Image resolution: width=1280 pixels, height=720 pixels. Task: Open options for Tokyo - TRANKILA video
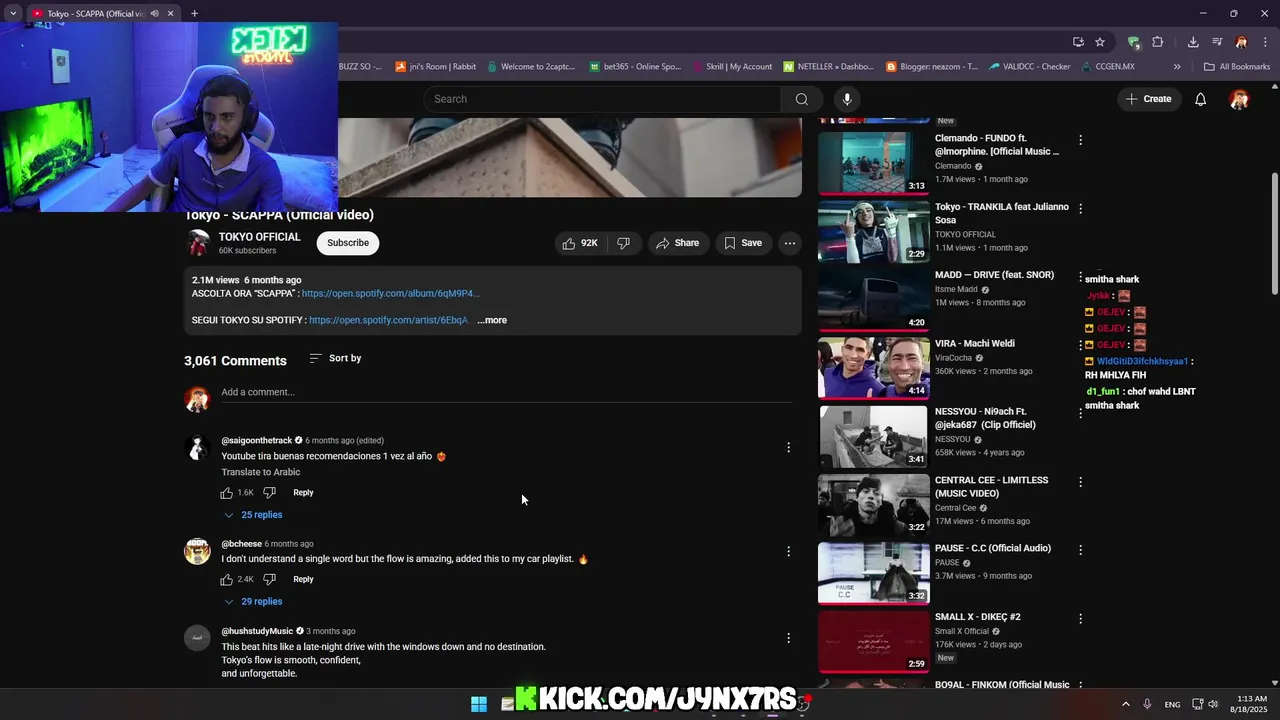coord(1080,208)
